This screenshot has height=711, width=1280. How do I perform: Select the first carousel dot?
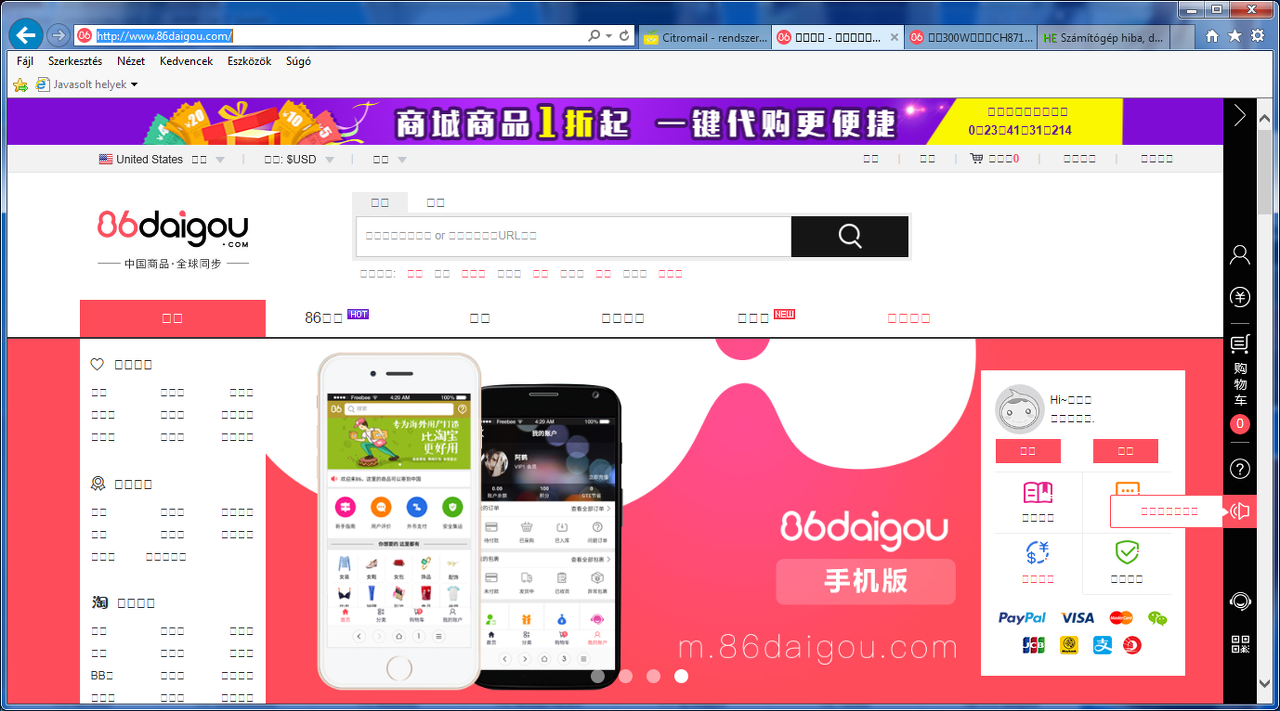tap(597, 676)
